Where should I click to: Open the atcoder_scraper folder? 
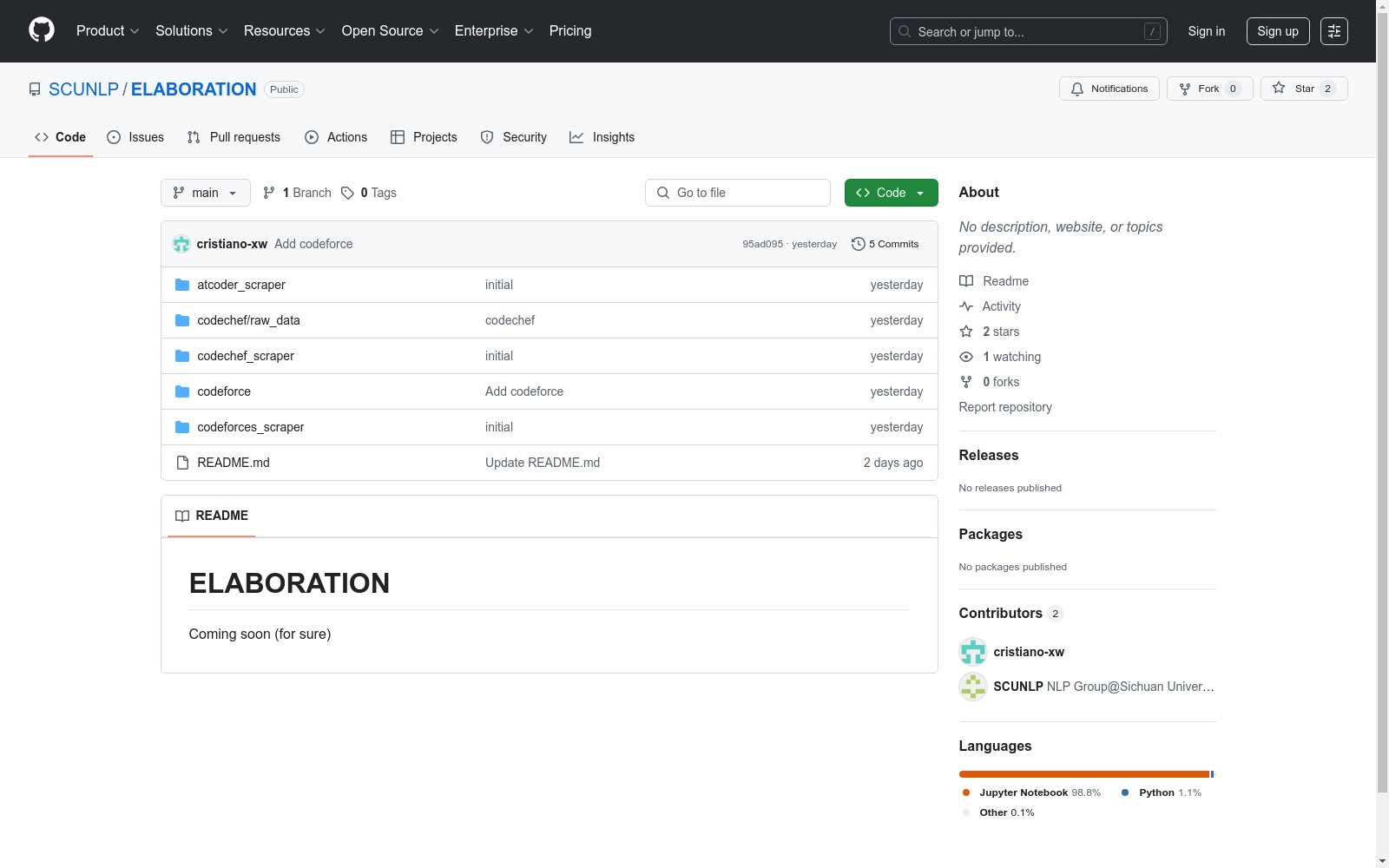(x=241, y=285)
